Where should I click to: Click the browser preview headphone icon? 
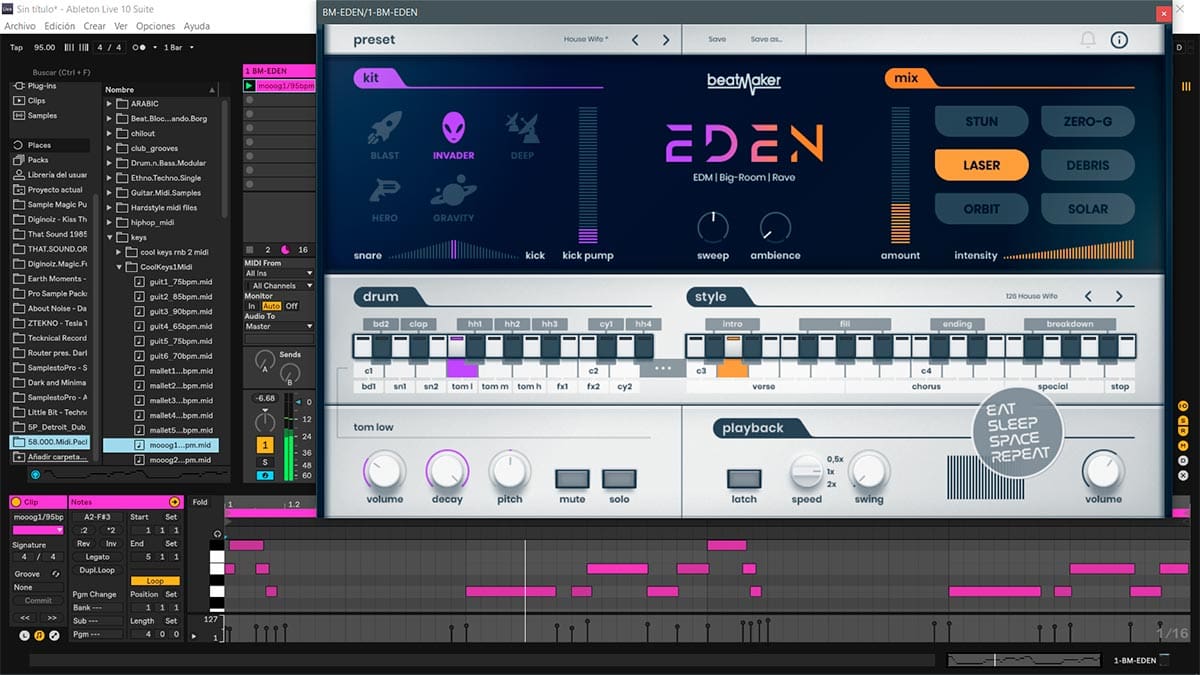point(36,474)
